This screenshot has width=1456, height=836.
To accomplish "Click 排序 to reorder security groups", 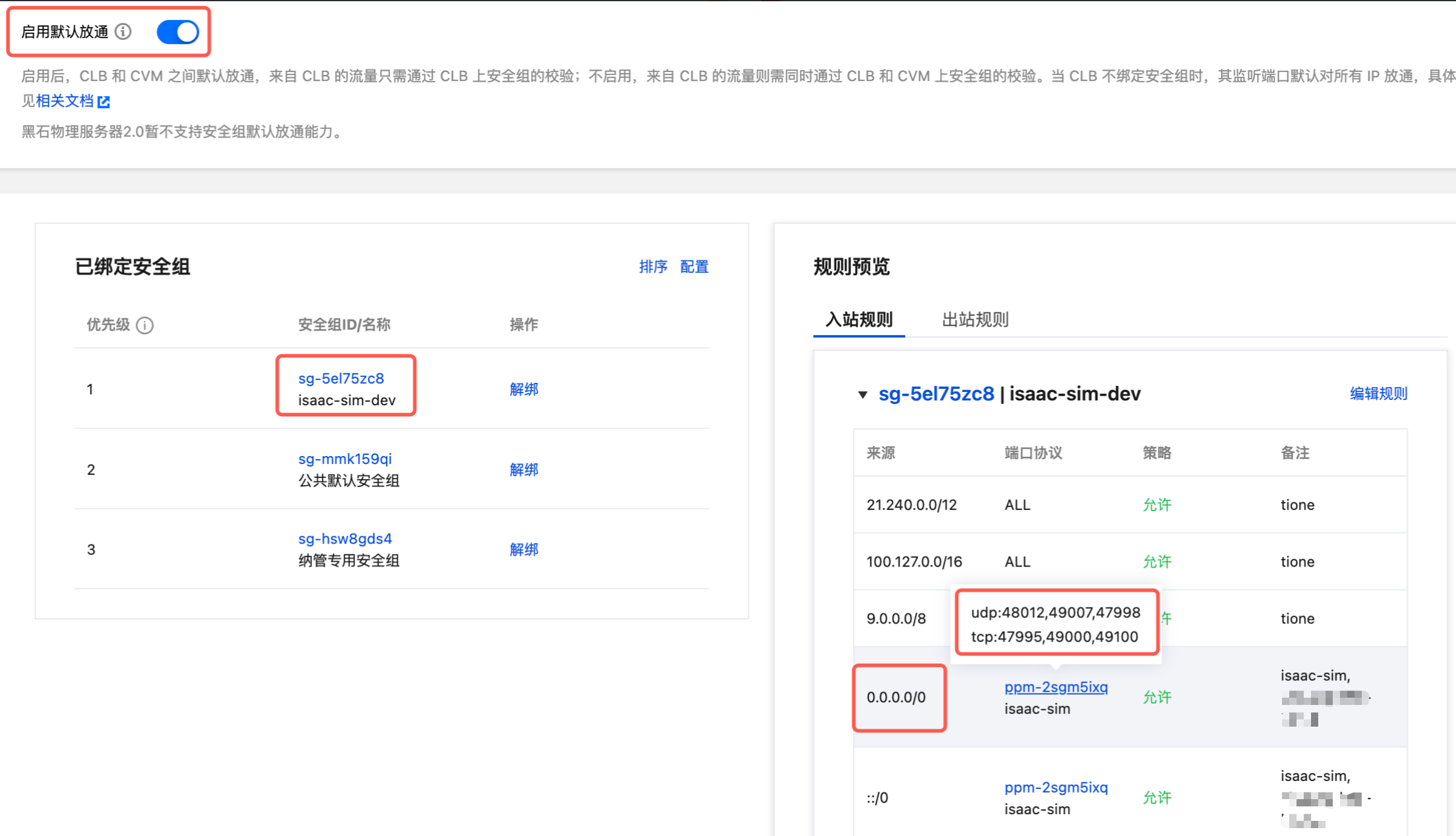I will pos(653,266).
